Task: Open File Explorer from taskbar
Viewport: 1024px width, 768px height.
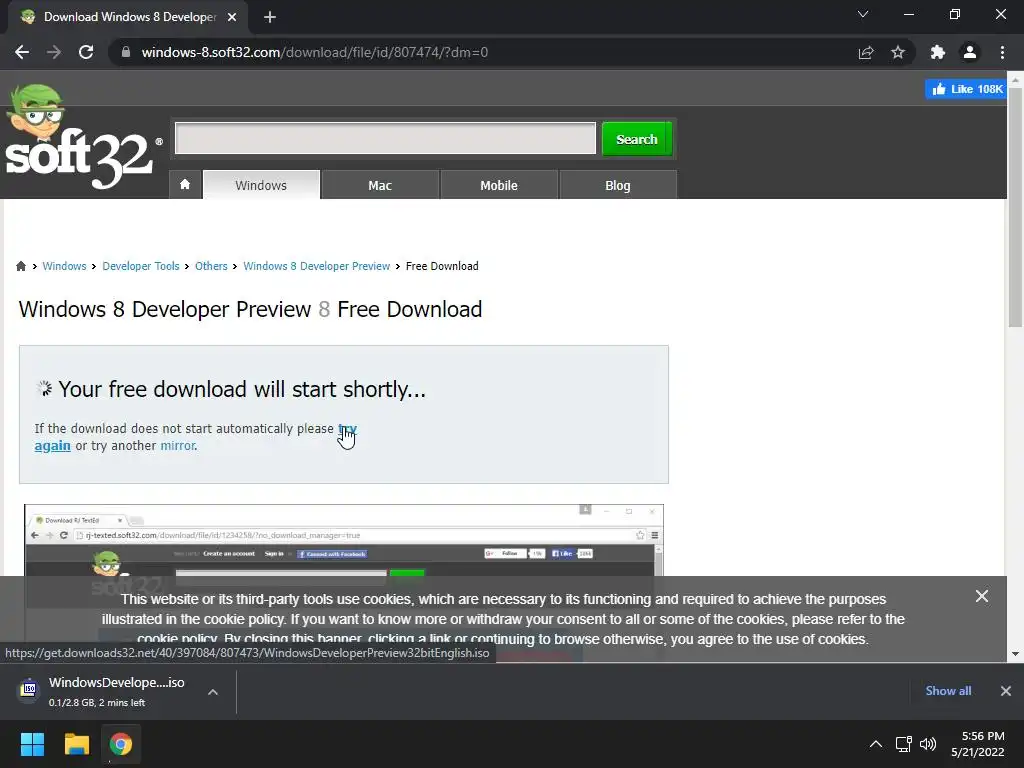Action: pyautogui.click(x=76, y=744)
